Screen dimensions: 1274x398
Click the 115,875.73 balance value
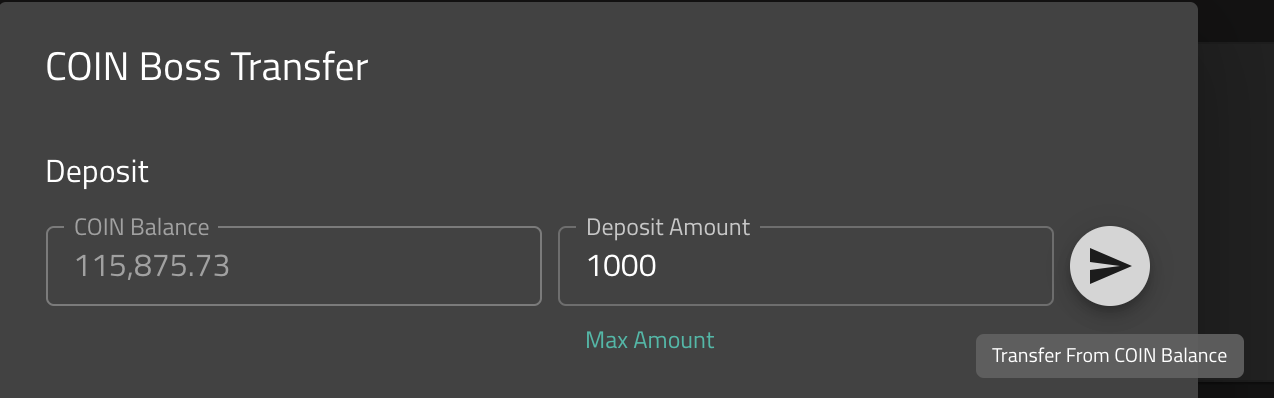click(152, 266)
